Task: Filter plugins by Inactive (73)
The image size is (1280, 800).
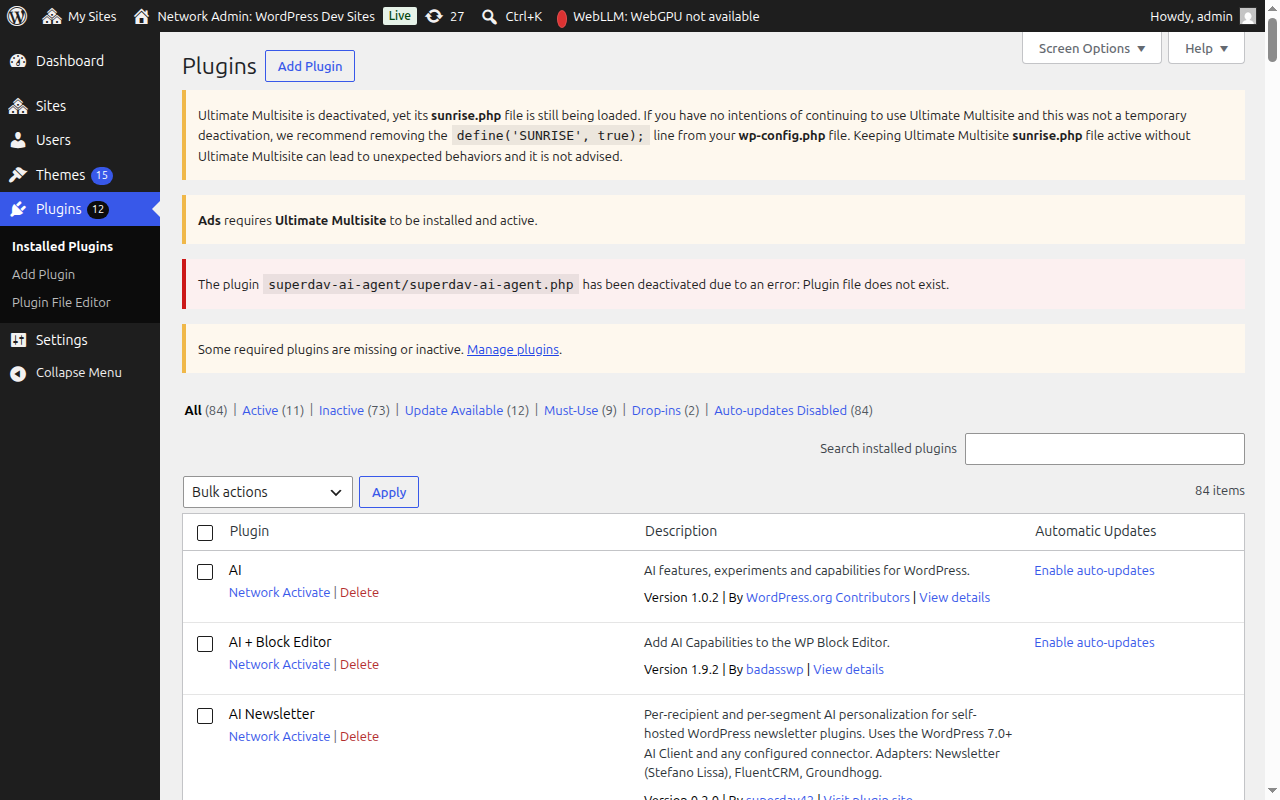Action: tap(354, 410)
